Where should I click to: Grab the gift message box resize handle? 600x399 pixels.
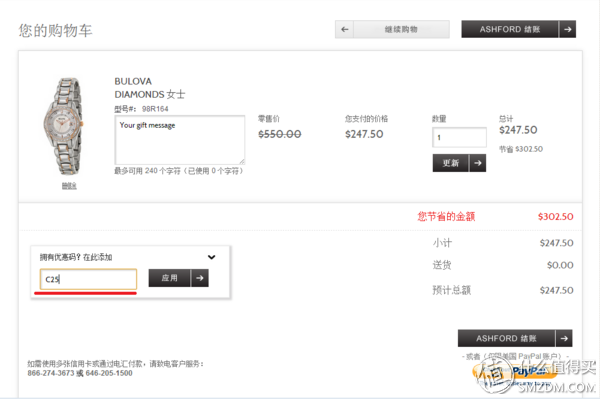[242, 161]
